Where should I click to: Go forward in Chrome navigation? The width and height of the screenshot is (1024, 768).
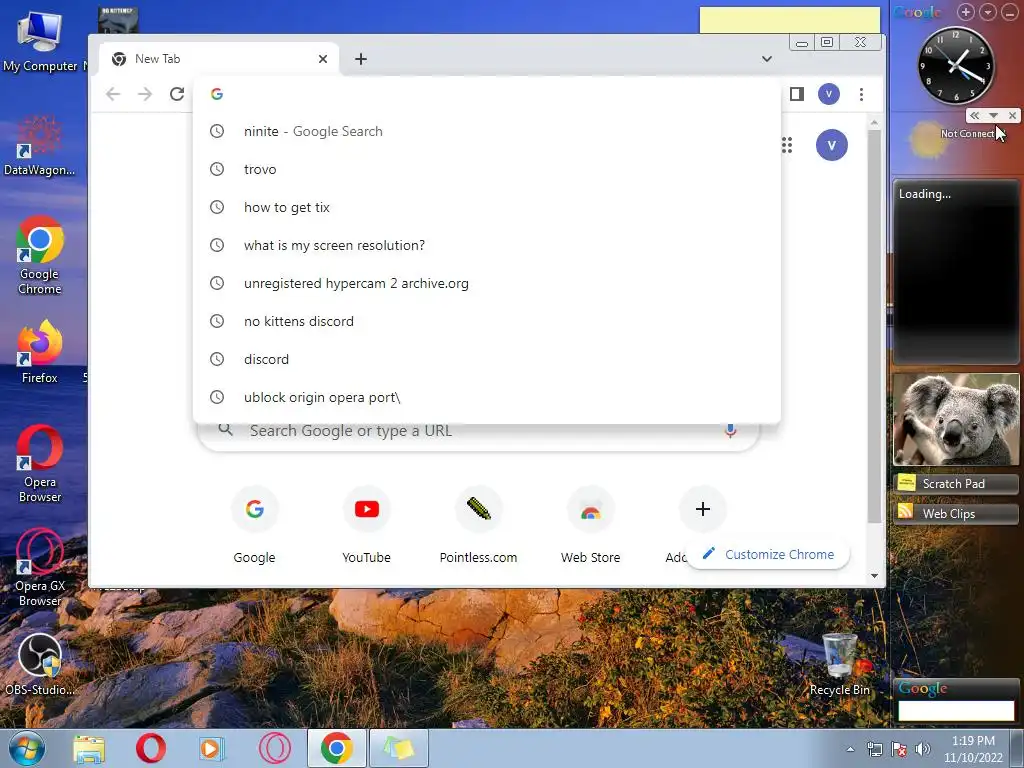click(145, 94)
